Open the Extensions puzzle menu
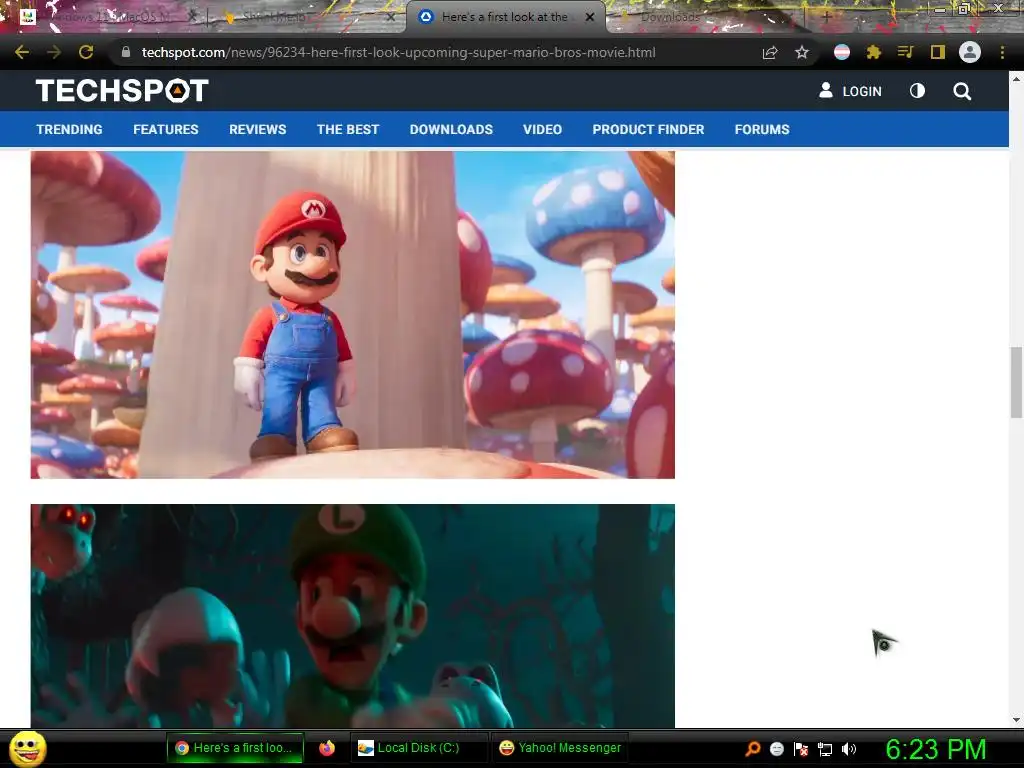The width and height of the screenshot is (1024, 768). (x=874, y=52)
